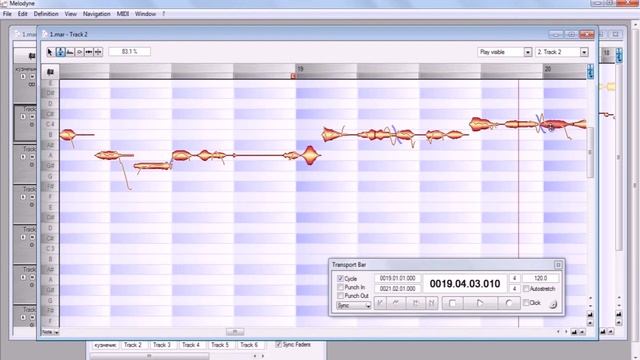The height and width of the screenshot is (360, 640).
Task: Click the cycle end field 0021.02.01.000
Action: pos(398,289)
